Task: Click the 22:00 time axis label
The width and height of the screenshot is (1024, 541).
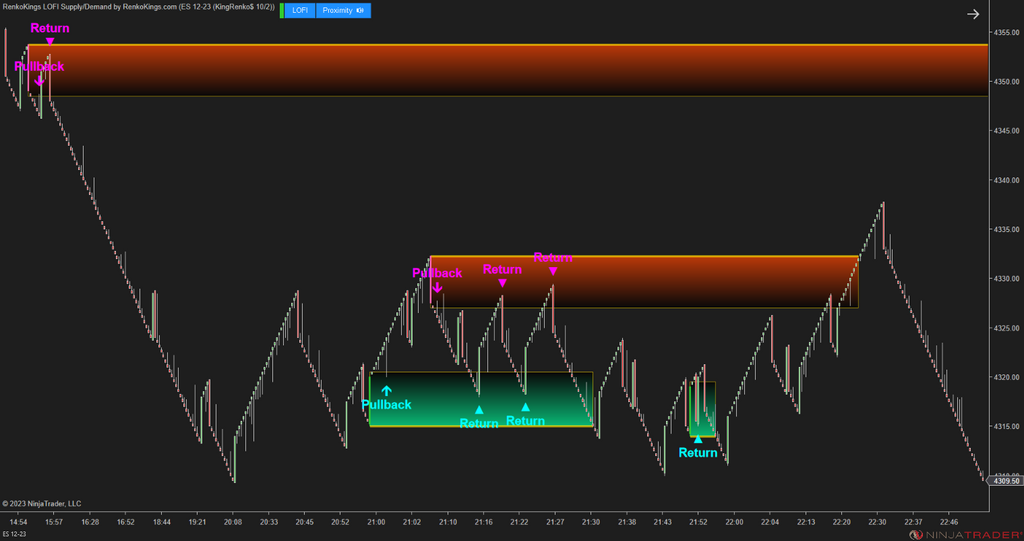Action: [734, 522]
